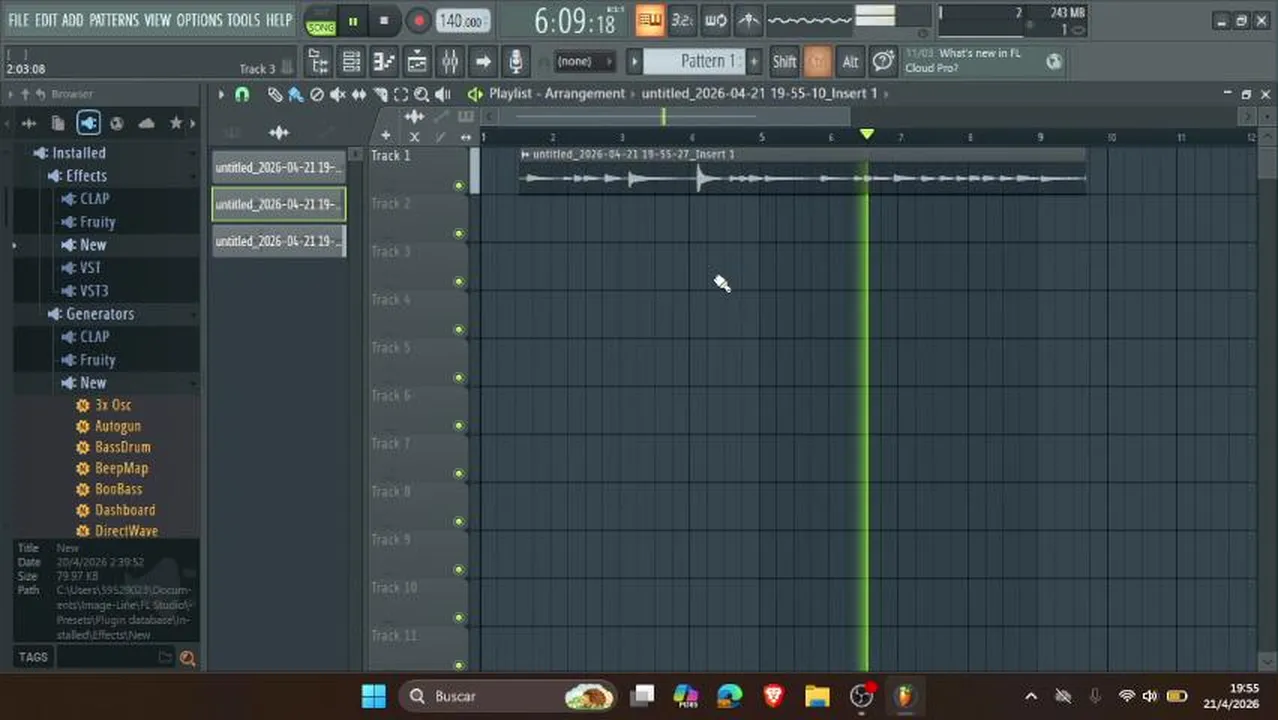The image size is (1278, 720).
Task: Toggle the Alt modifier button
Action: (x=850, y=61)
